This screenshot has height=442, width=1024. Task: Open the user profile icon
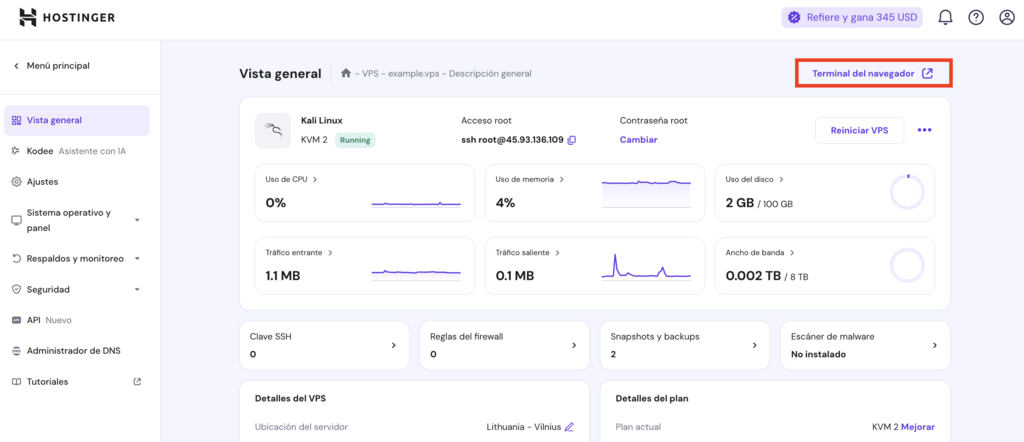click(1007, 17)
